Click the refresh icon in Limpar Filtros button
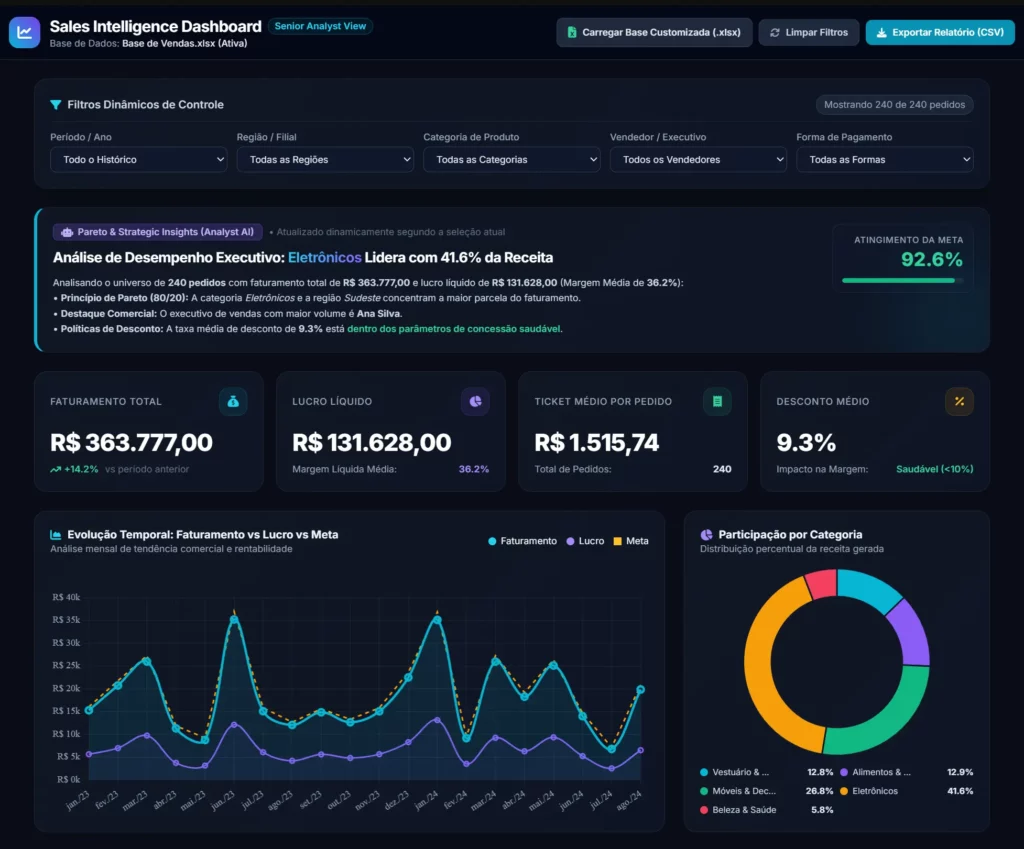Image resolution: width=1024 pixels, height=849 pixels. click(775, 33)
